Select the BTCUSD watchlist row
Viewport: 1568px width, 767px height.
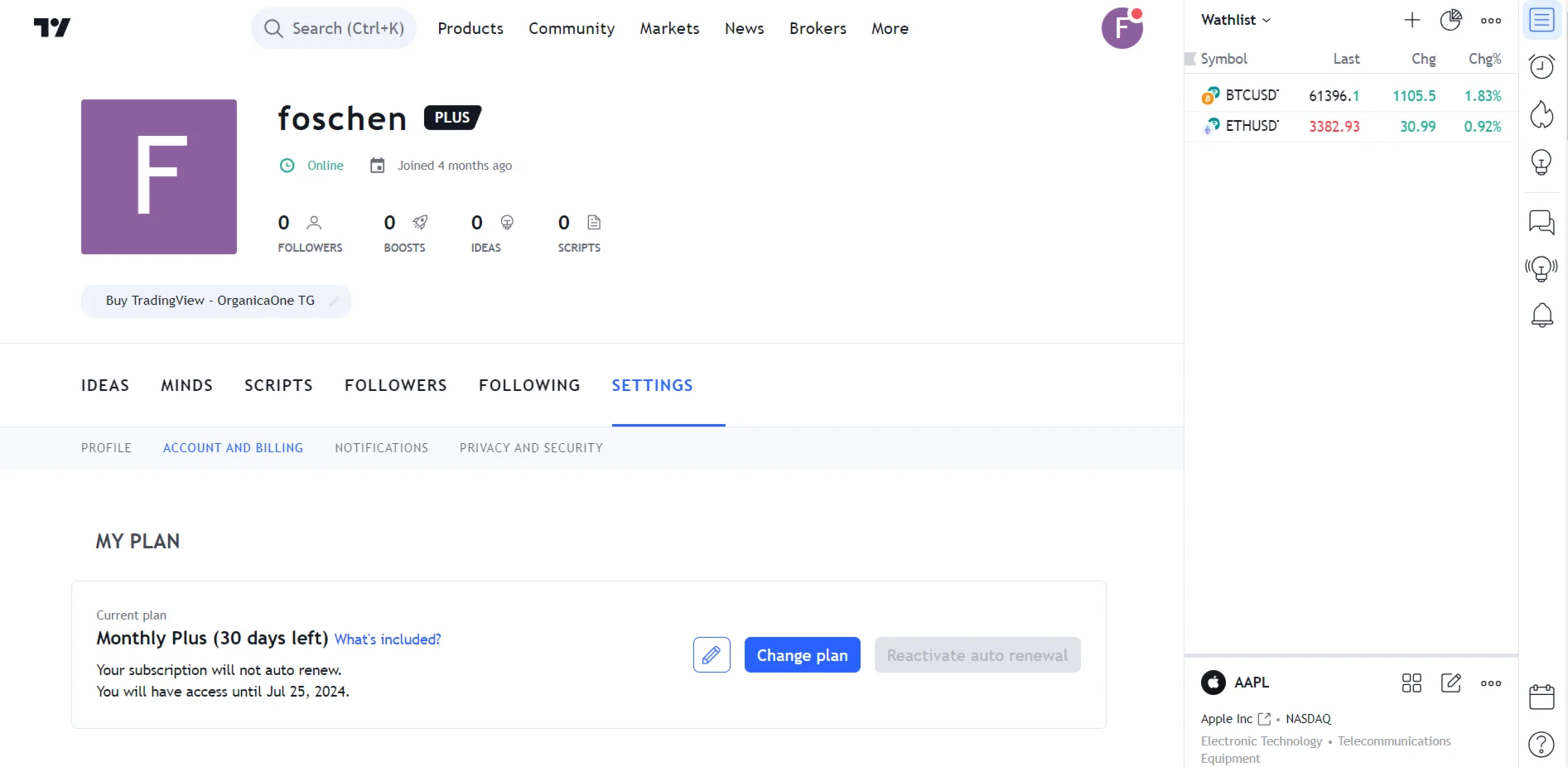(1351, 96)
